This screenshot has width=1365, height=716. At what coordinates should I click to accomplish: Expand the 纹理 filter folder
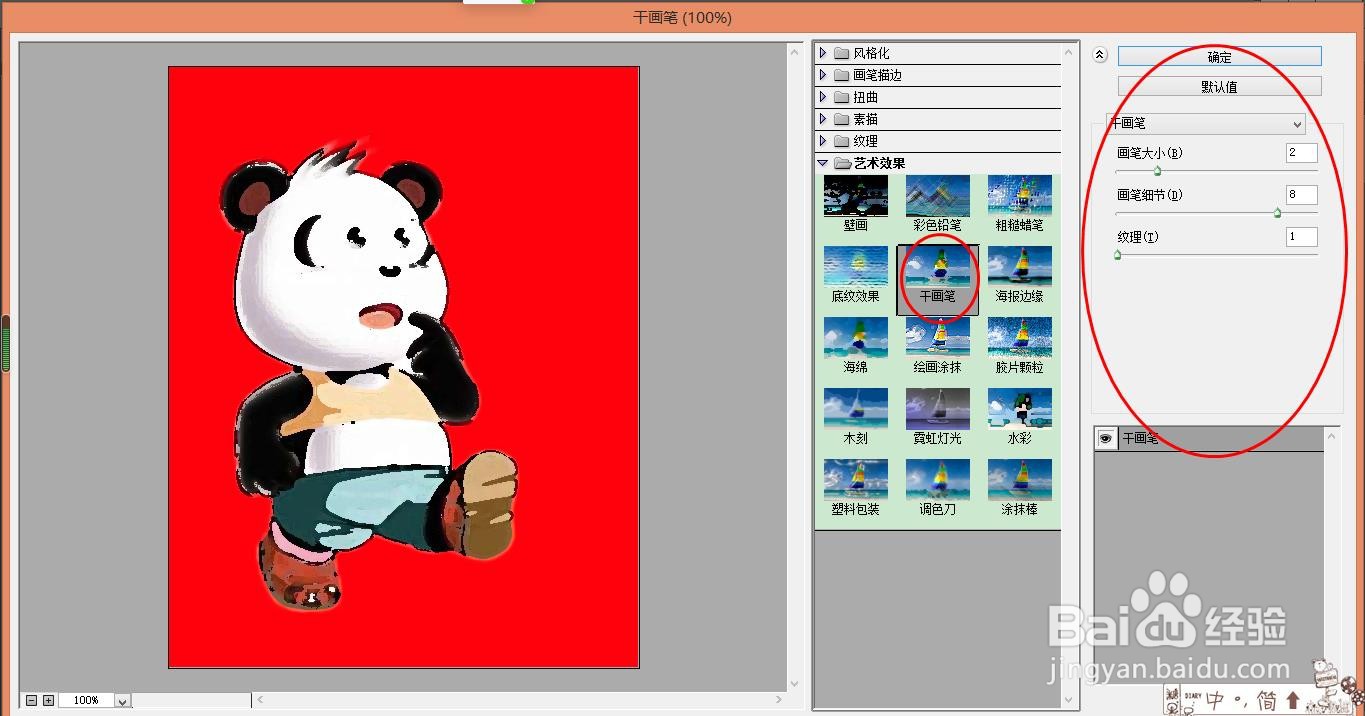823,141
